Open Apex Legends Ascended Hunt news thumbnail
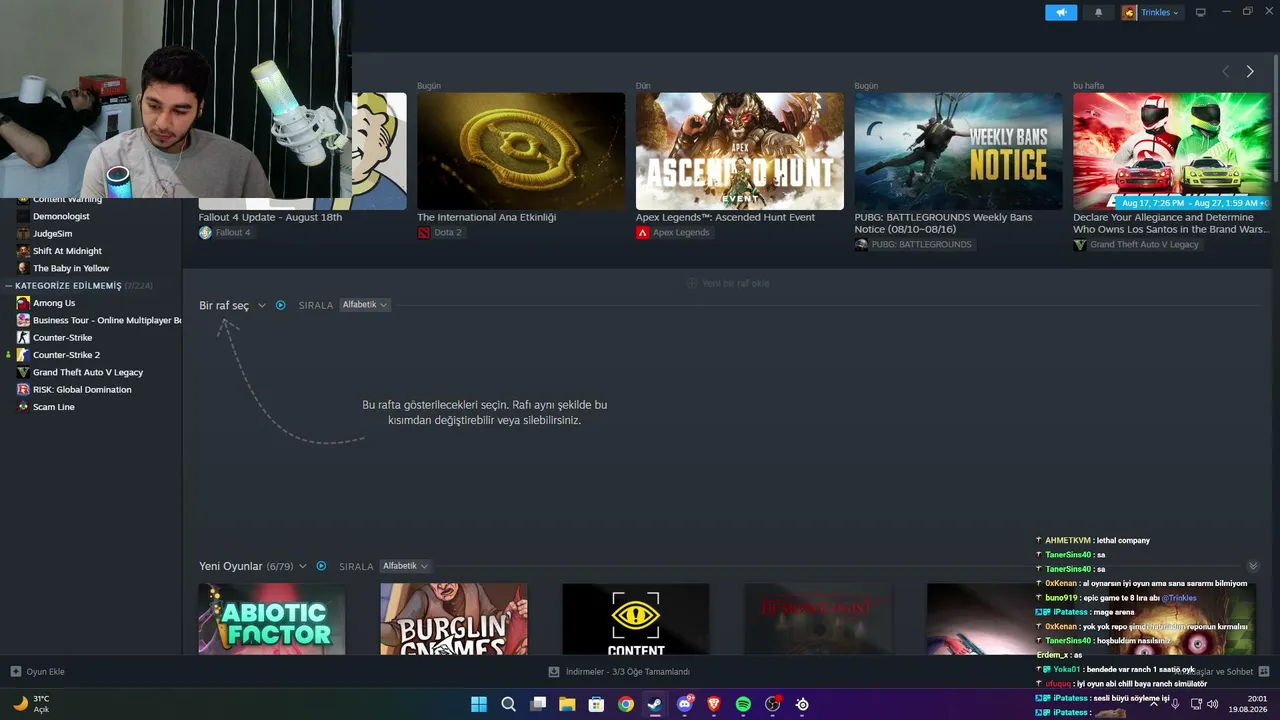This screenshot has width=1280, height=720. [x=740, y=151]
